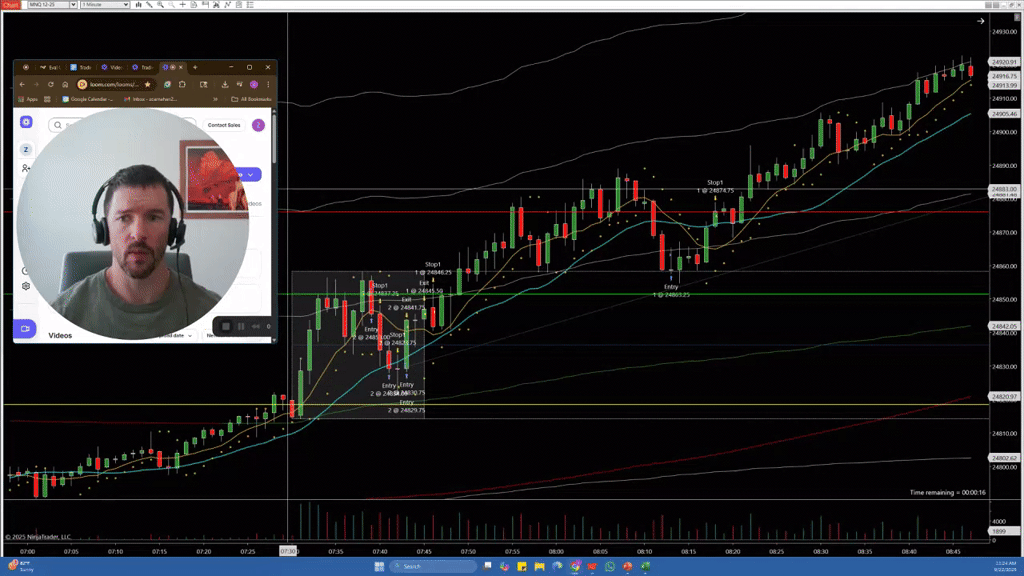The image size is (1024, 576).
Task: Open the Loom settings gear icon
Action: pyautogui.click(x=25, y=286)
